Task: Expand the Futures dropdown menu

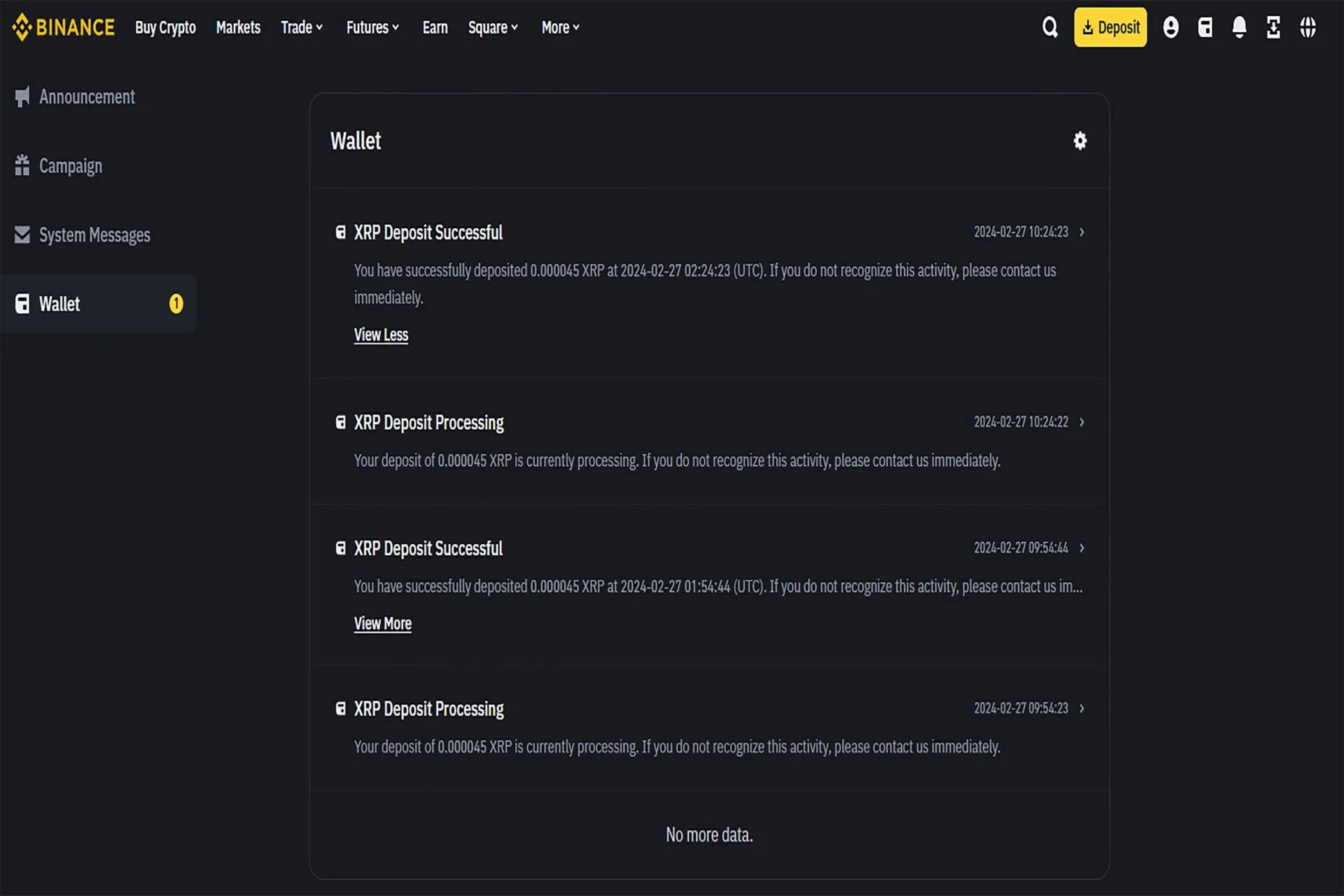Action: [x=372, y=27]
